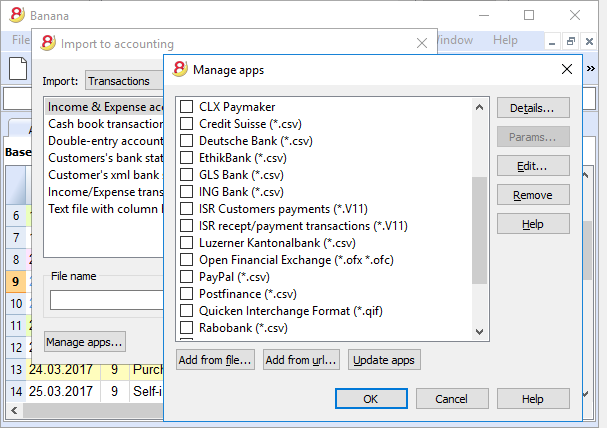This screenshot has height=428, width=607.
Task: Click the toolbar overflow chevron icon
Action: 590,69
